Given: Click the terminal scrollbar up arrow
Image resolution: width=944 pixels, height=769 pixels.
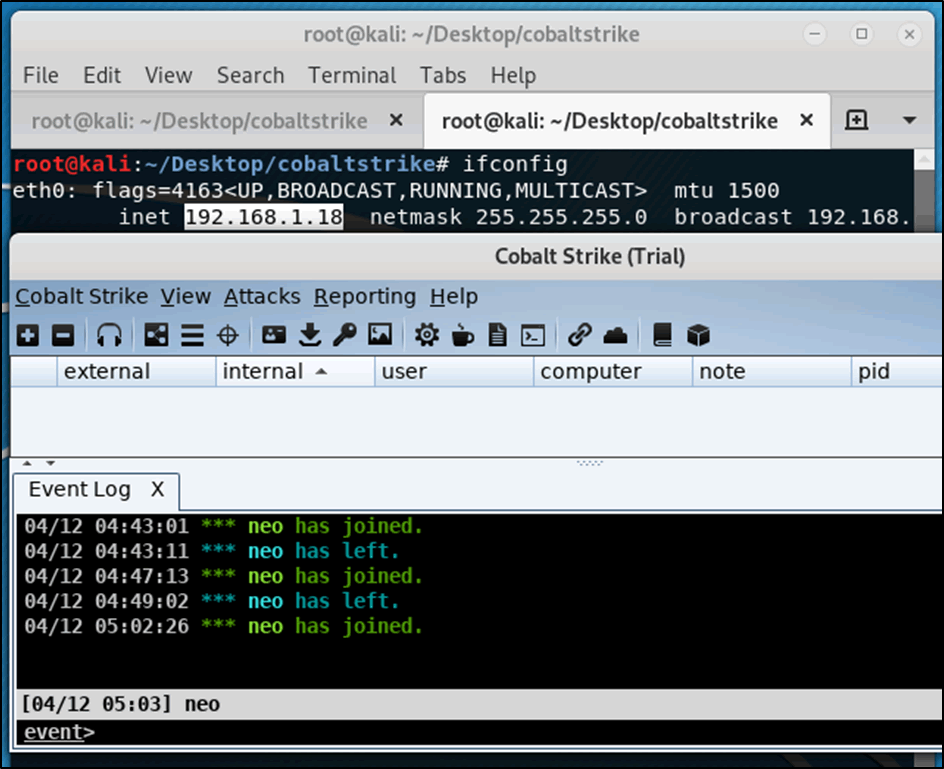Looking at the screenshot, I should click(924, 159).
